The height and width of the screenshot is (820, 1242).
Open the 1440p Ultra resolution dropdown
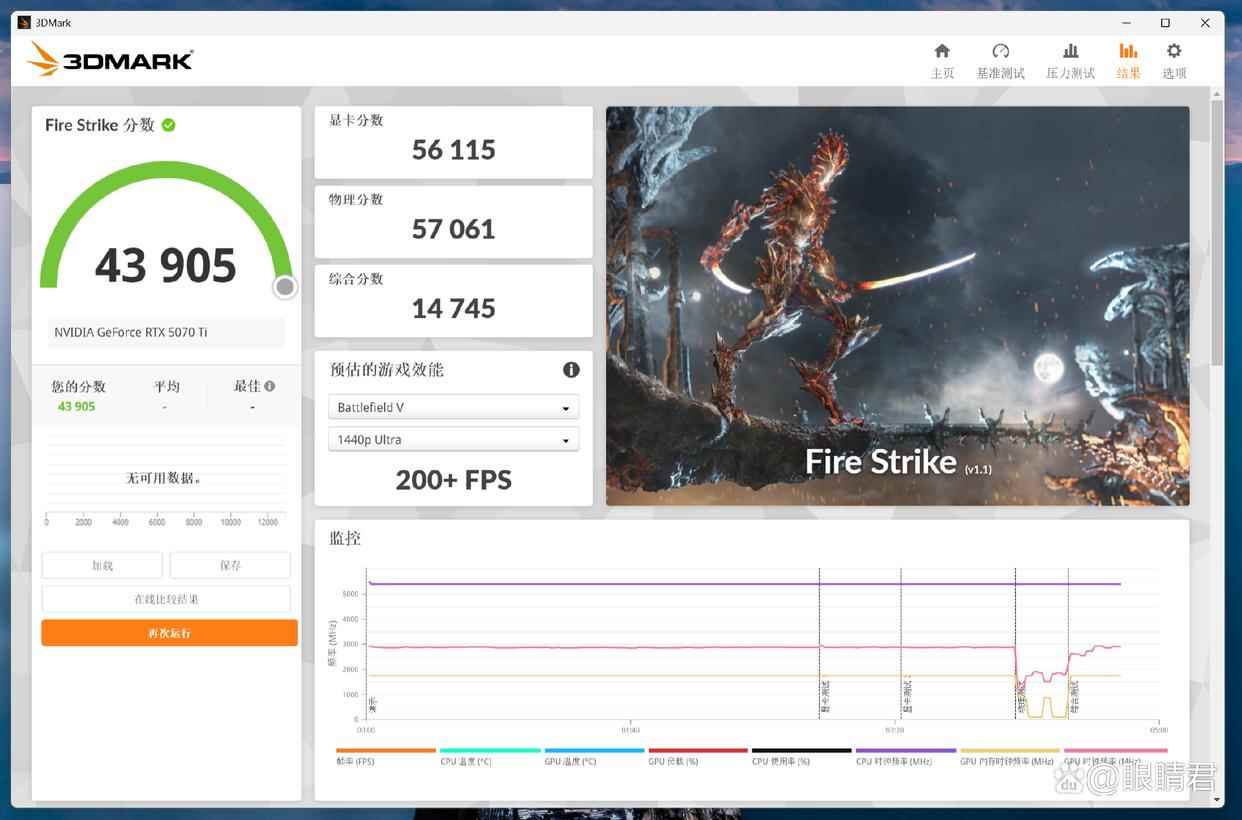453,439
